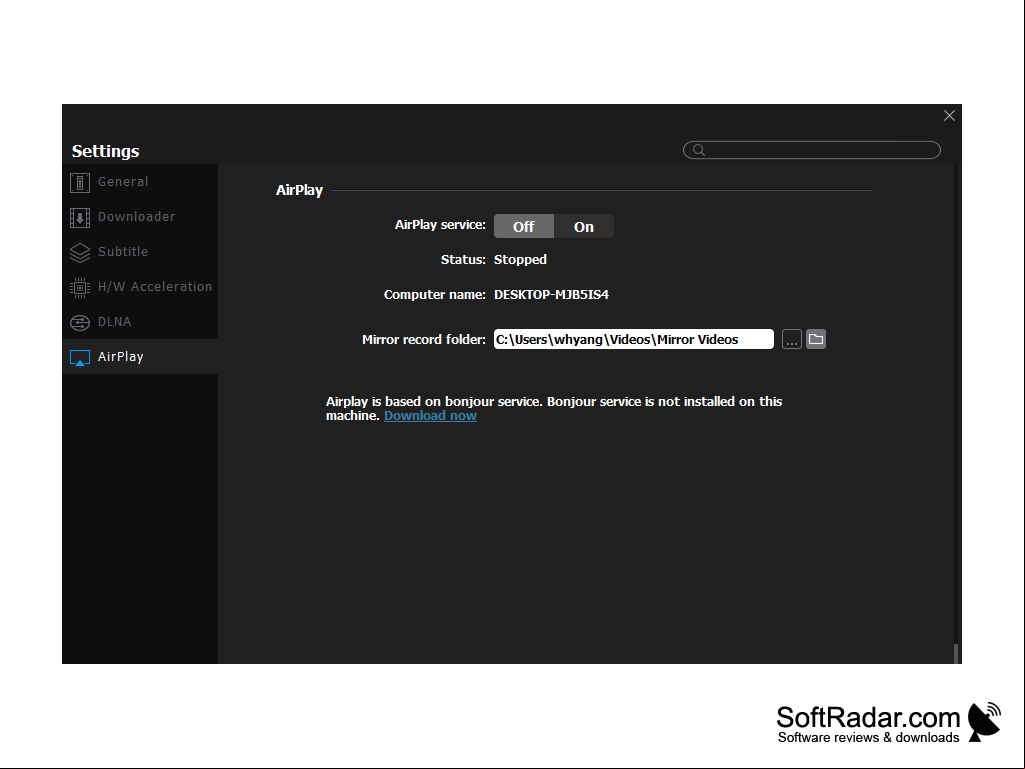Click the Mirror record folder path field
Screen dimensions: 1025x769
click(633, 339)
